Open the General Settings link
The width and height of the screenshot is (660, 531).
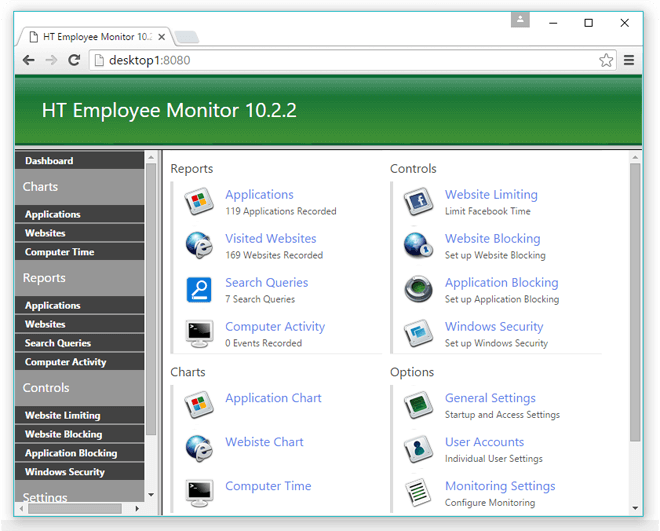490,398
